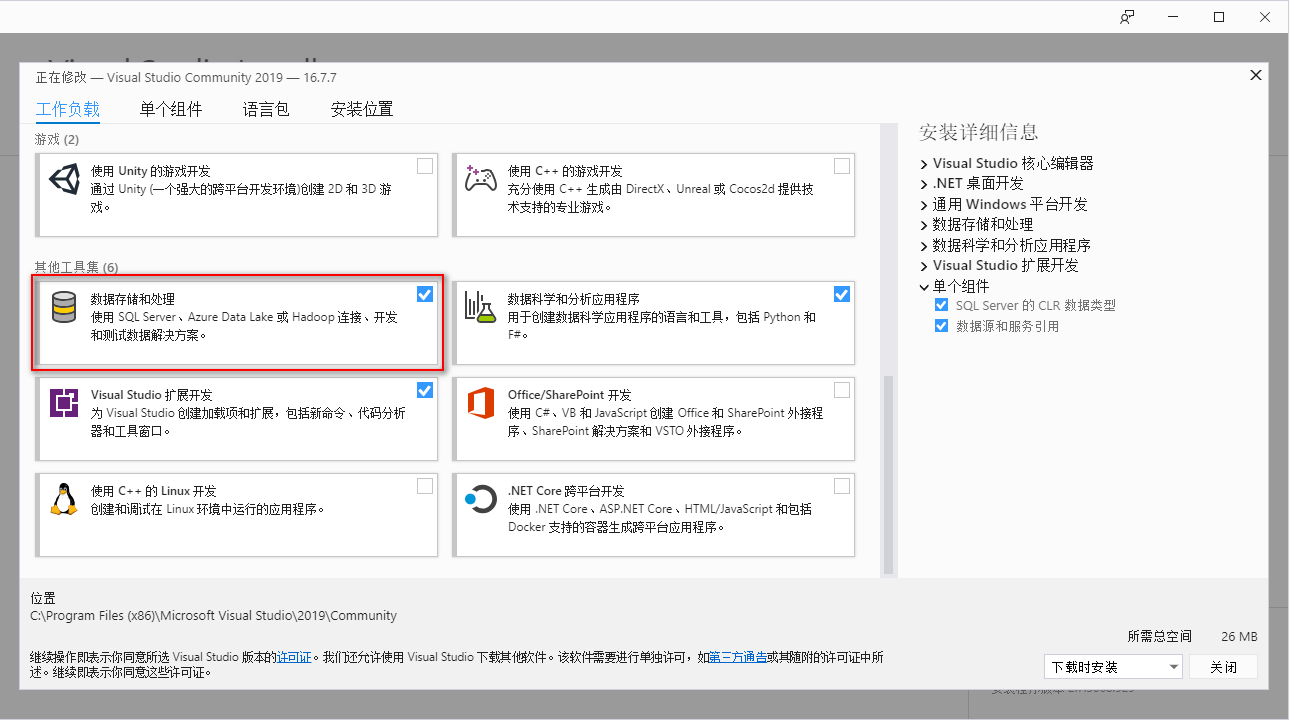This screenshot has width=1290, height=720.
Task: Check the C++ Linux 开发 workload
Action: pyautogui.click(x=425, y=486)
